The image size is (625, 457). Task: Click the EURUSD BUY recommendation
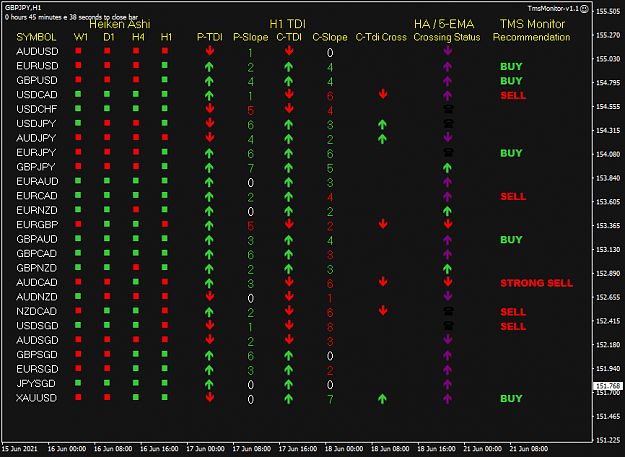point(511,67)
